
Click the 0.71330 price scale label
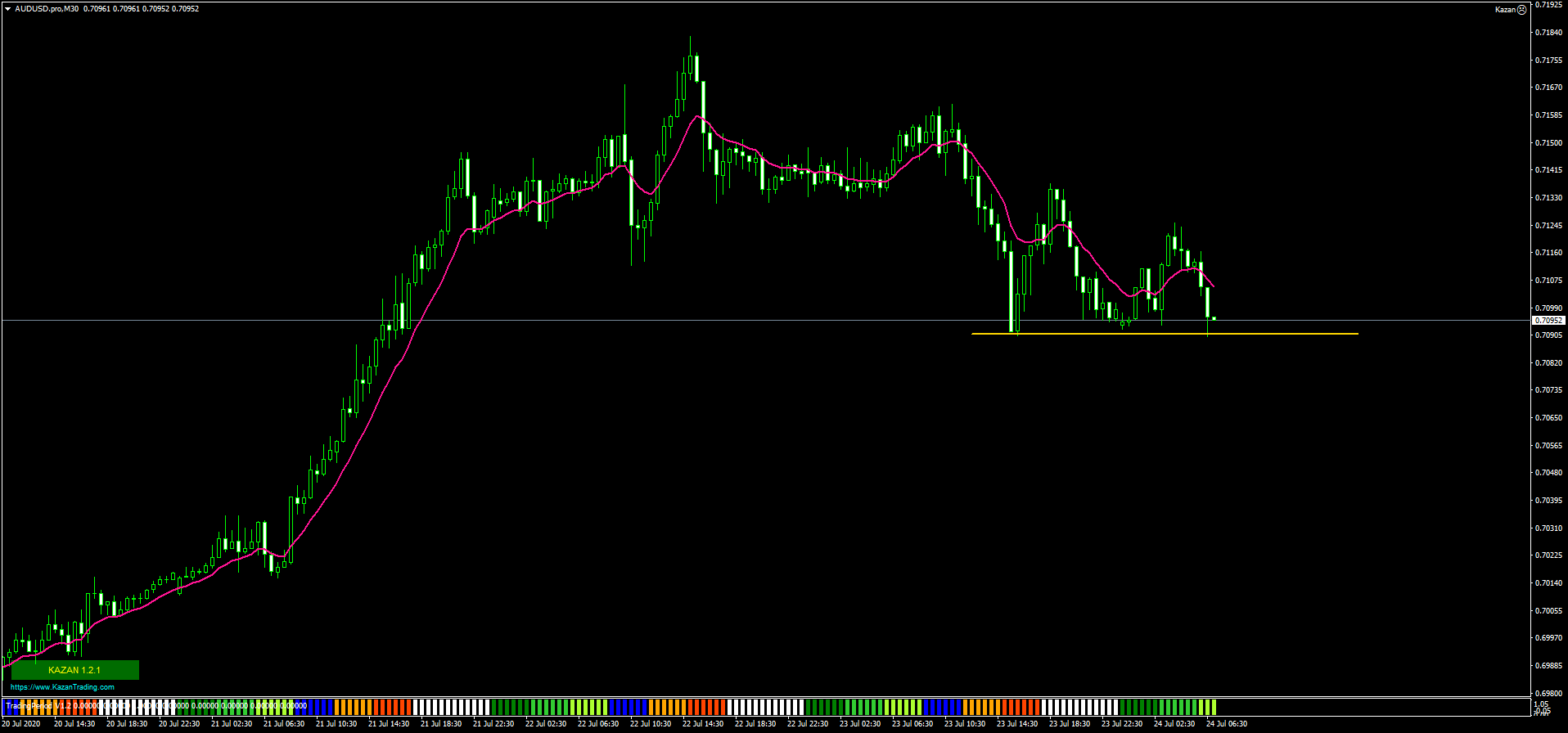click(x=1550, y=198)
